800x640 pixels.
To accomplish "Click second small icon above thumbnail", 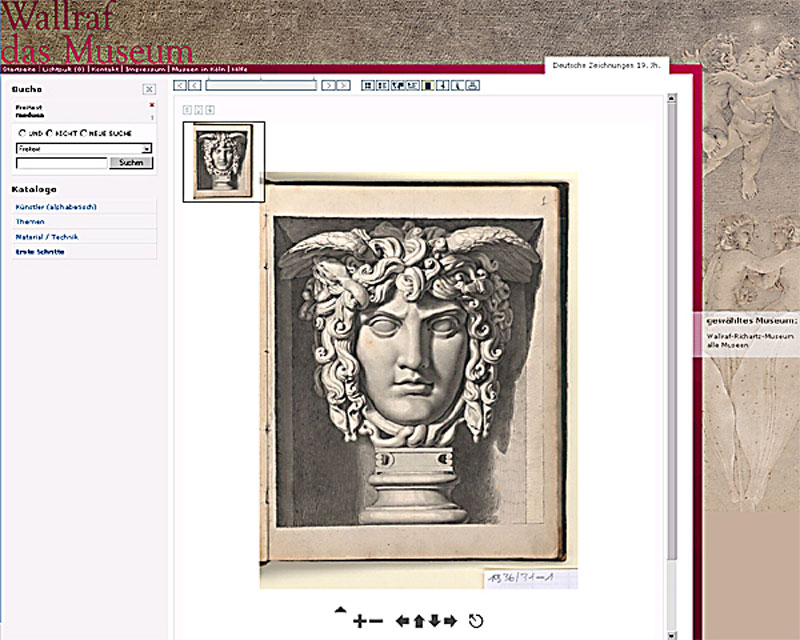I will (198, 110).
